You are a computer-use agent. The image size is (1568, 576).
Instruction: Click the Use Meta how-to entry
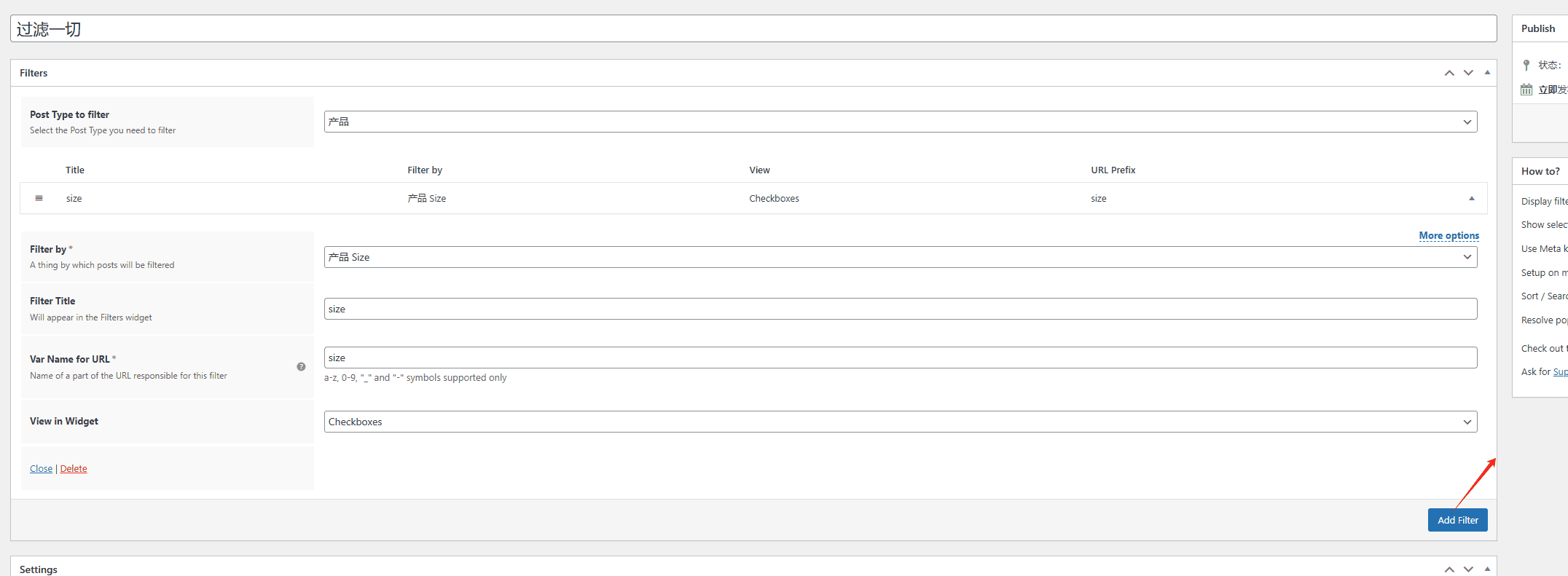[1544, 248]
